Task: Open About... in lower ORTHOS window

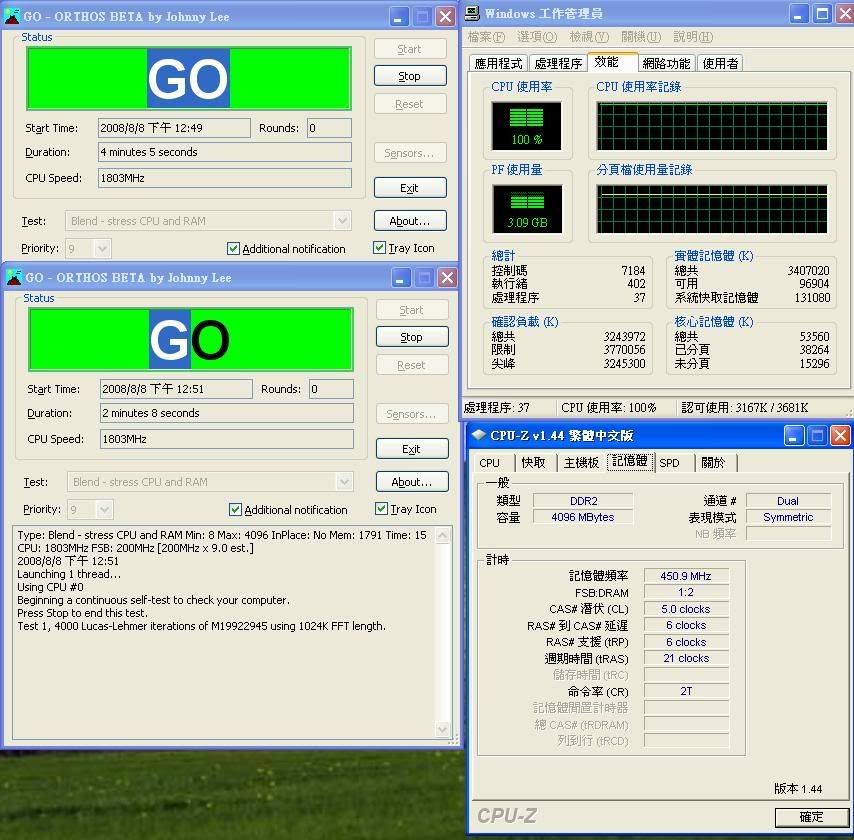Action: click(412, 482)
